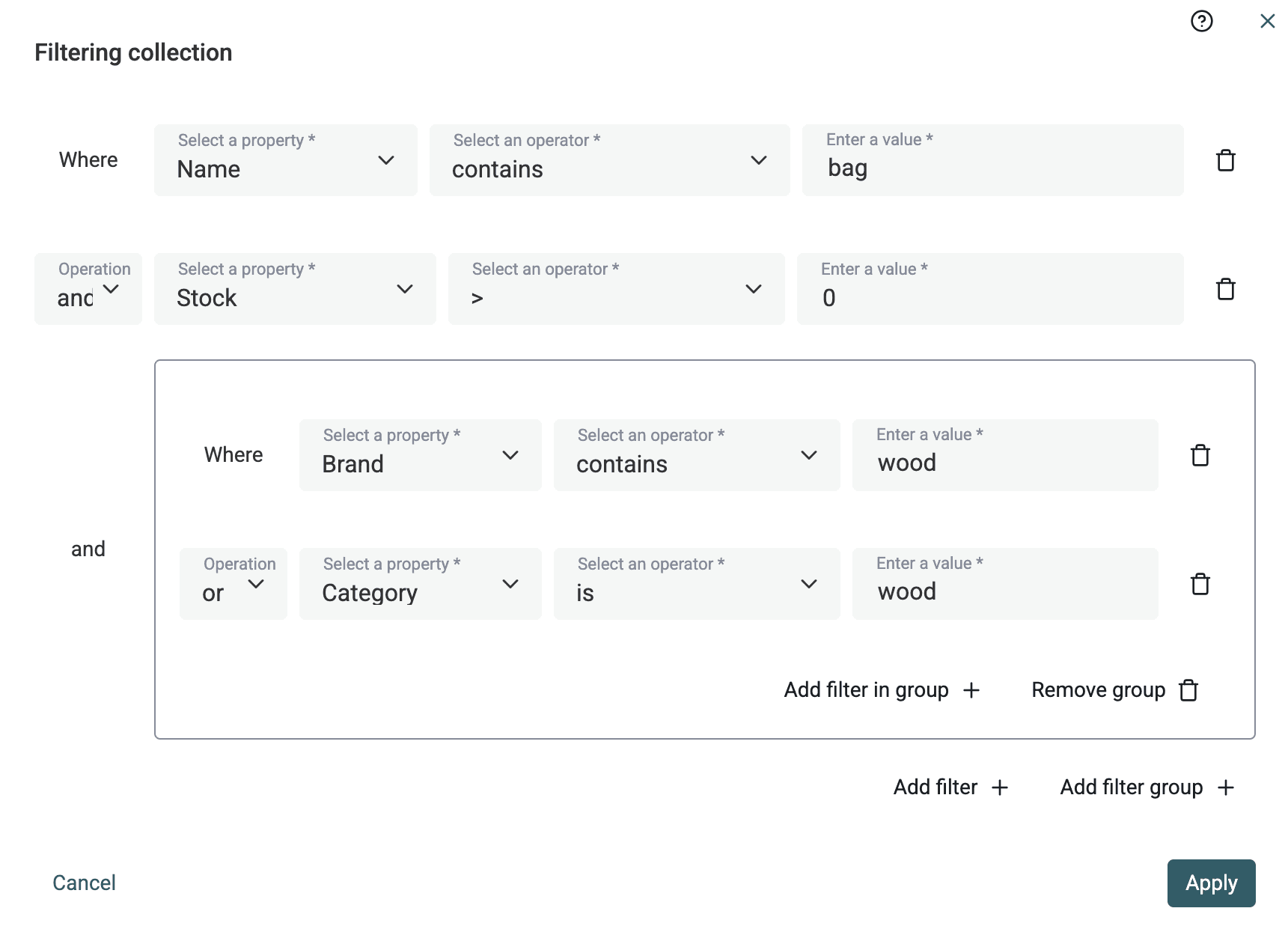Close the Filtering collection dialog

[1266, 21]
